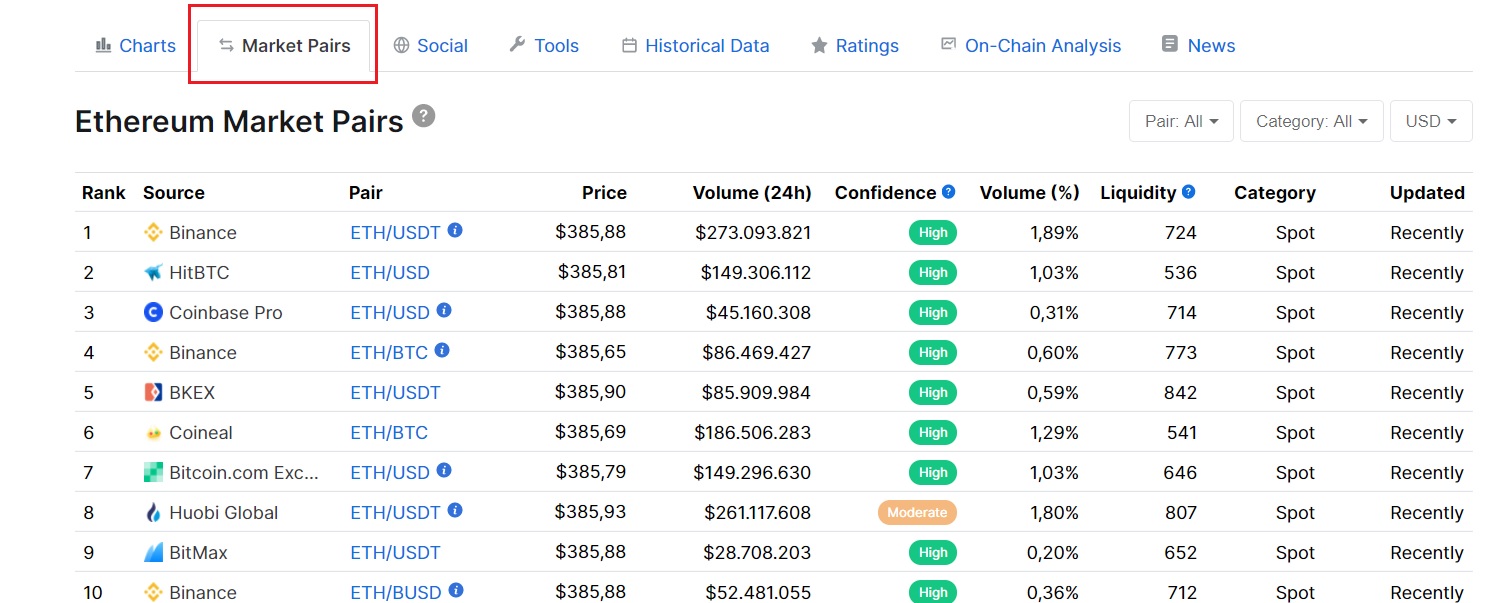Sort table by Source column header
The height and width of the screenshot is (603, 1486).
pyautogui.click(x=174, y=193)
